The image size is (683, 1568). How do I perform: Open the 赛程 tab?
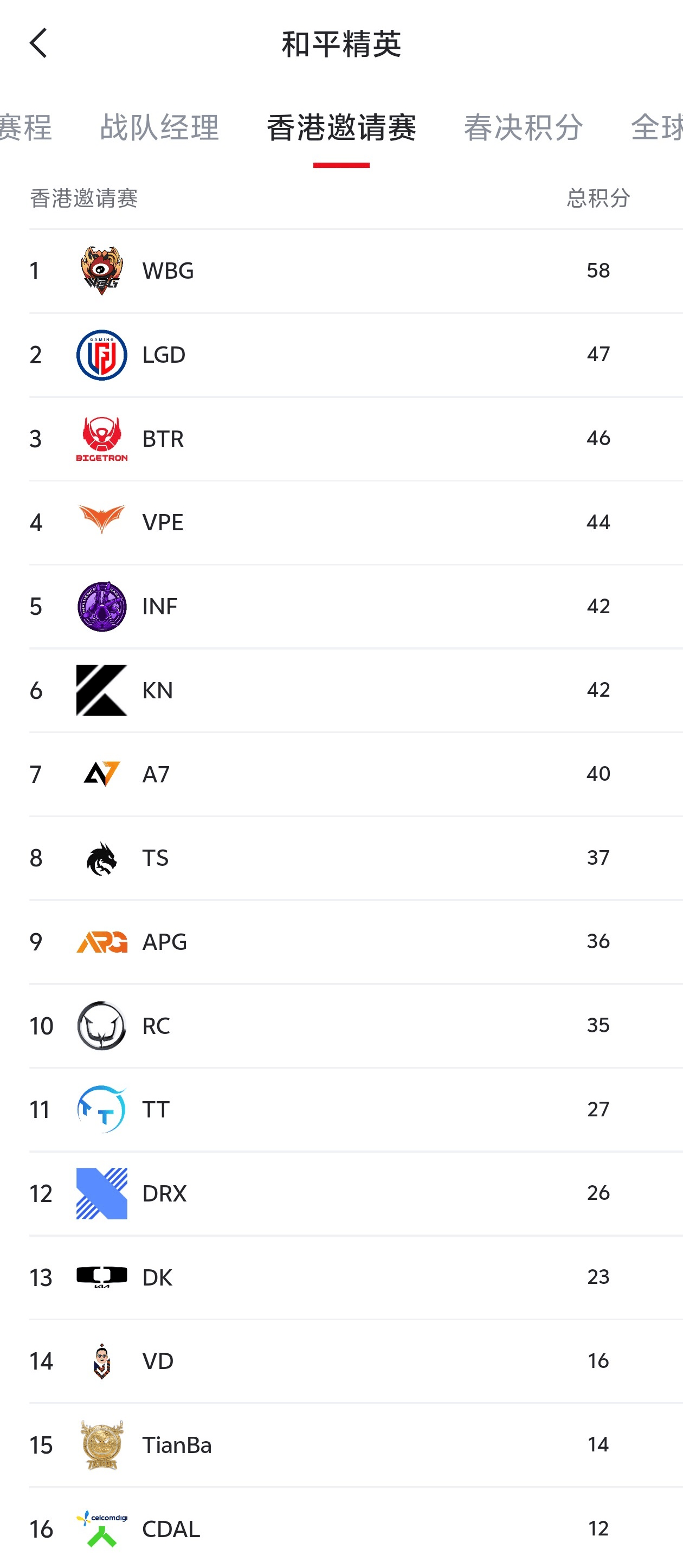coord(25,128)
